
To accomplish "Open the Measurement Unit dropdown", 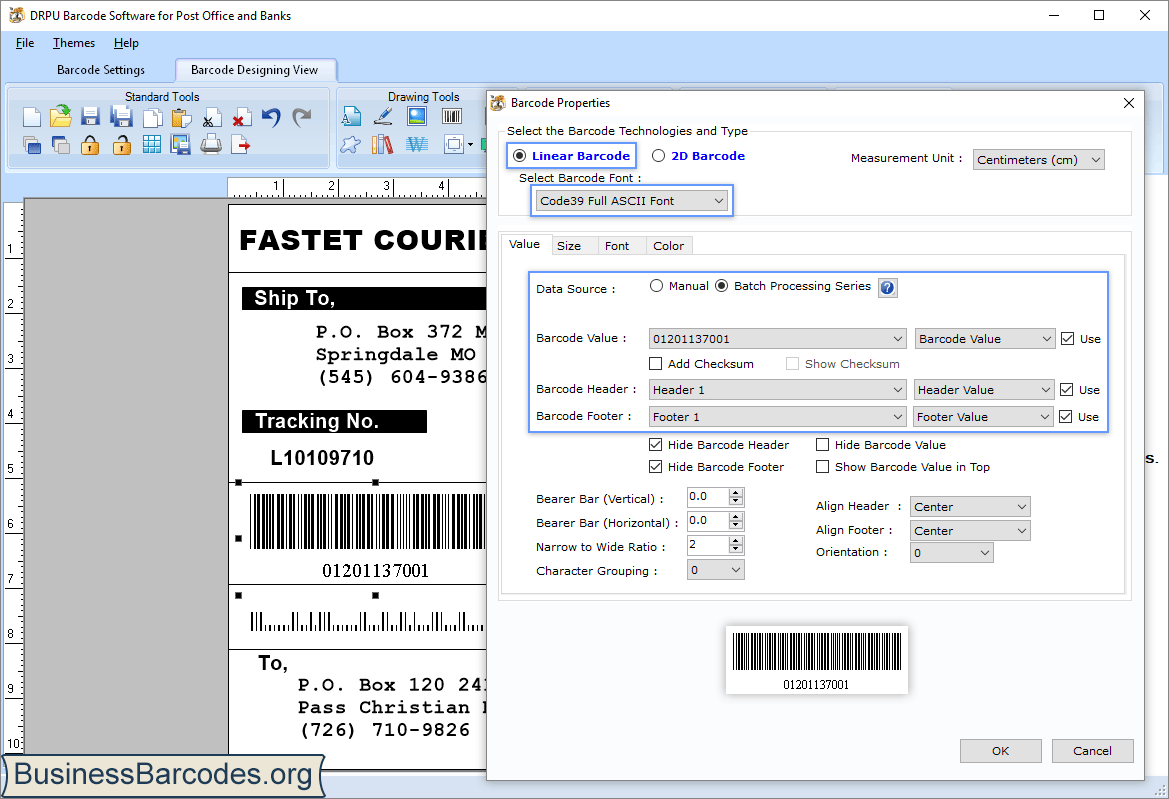I will (x=1039, y=160).
